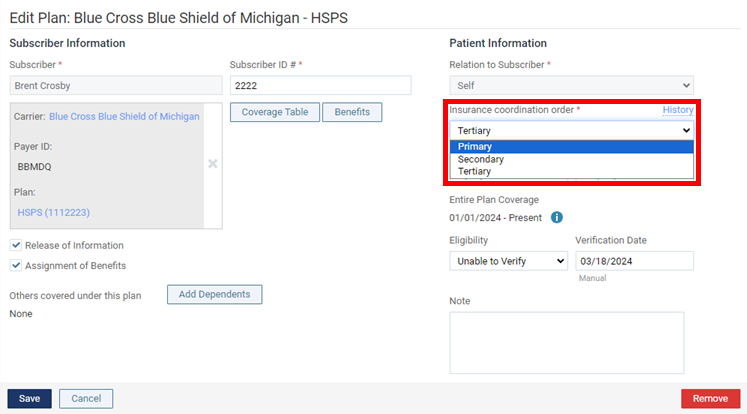Expand the Eligibility dropdown
This screenshot has height=414, width=747.
click(508, 261)
